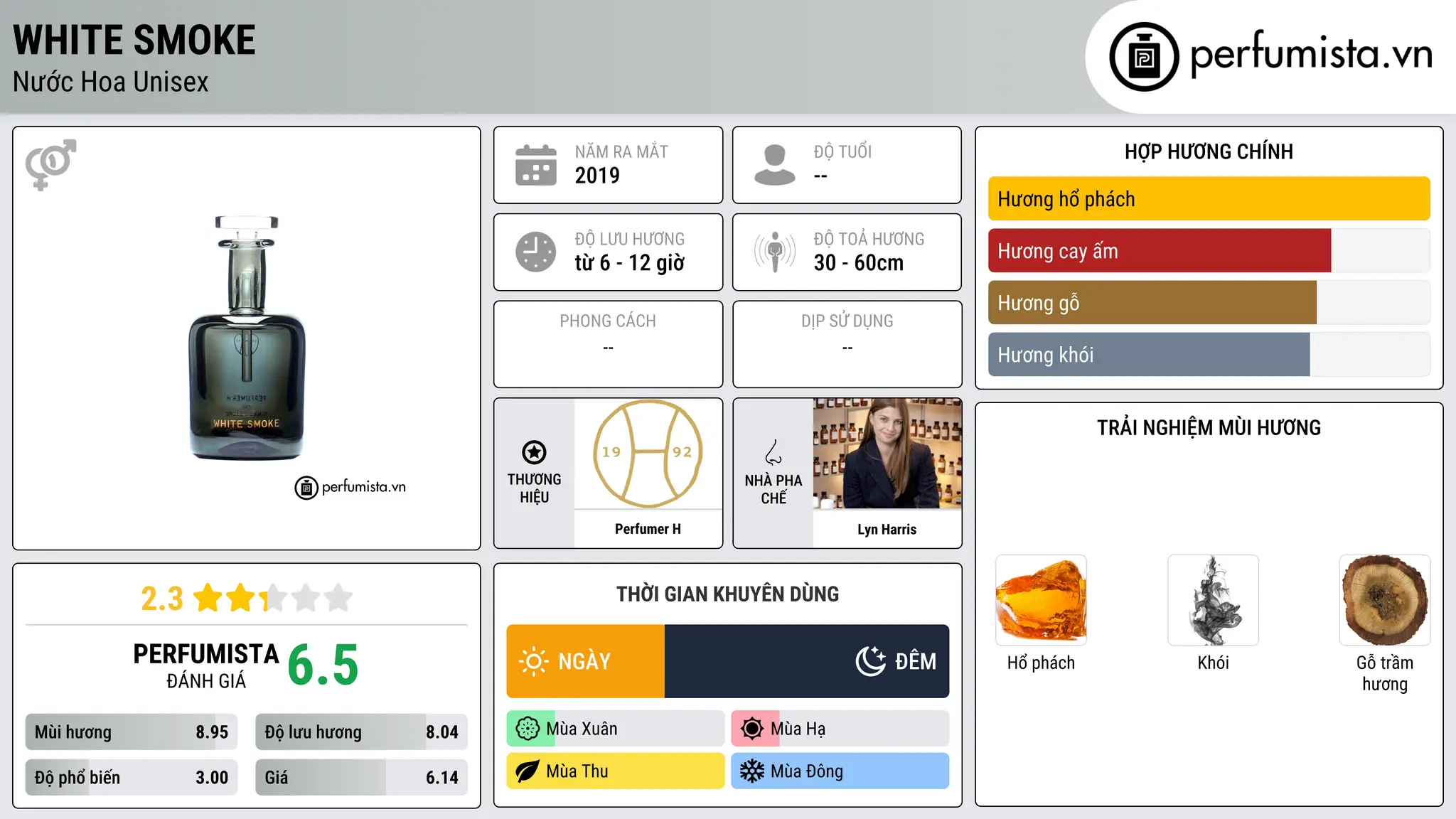Select the Gỗ trầm hương note image
This screenshot has width=1456, height=819.
coord(1385,600)
